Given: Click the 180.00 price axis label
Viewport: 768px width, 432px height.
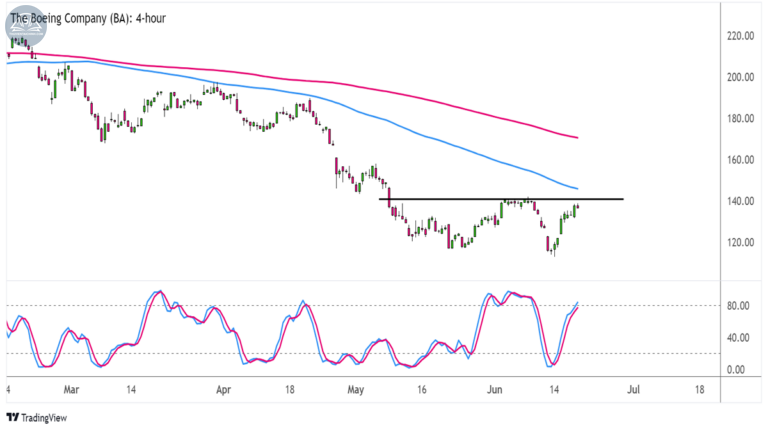Looking at the screenshot, I should (740, 119).
